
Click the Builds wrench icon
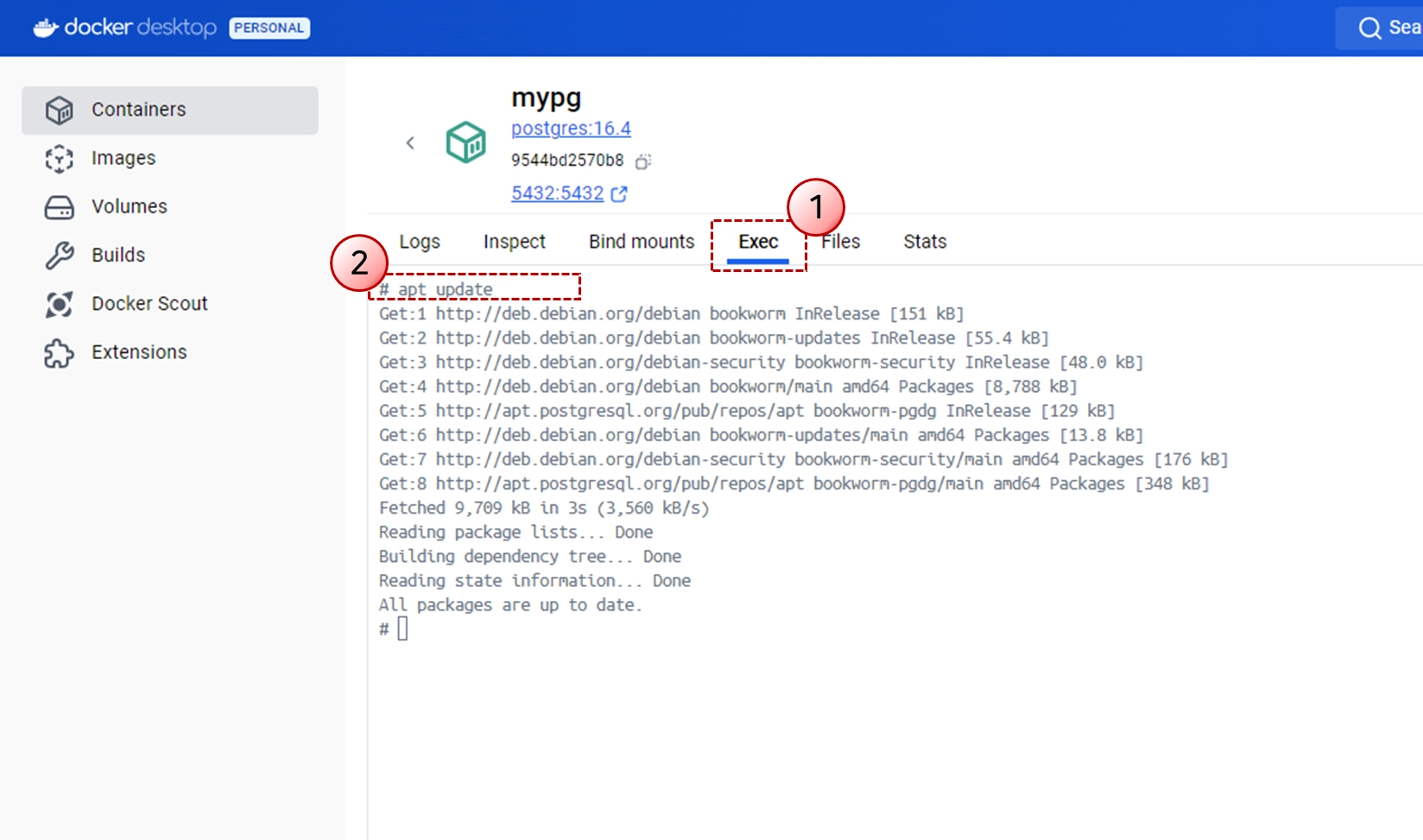click(x=60, y=256)
